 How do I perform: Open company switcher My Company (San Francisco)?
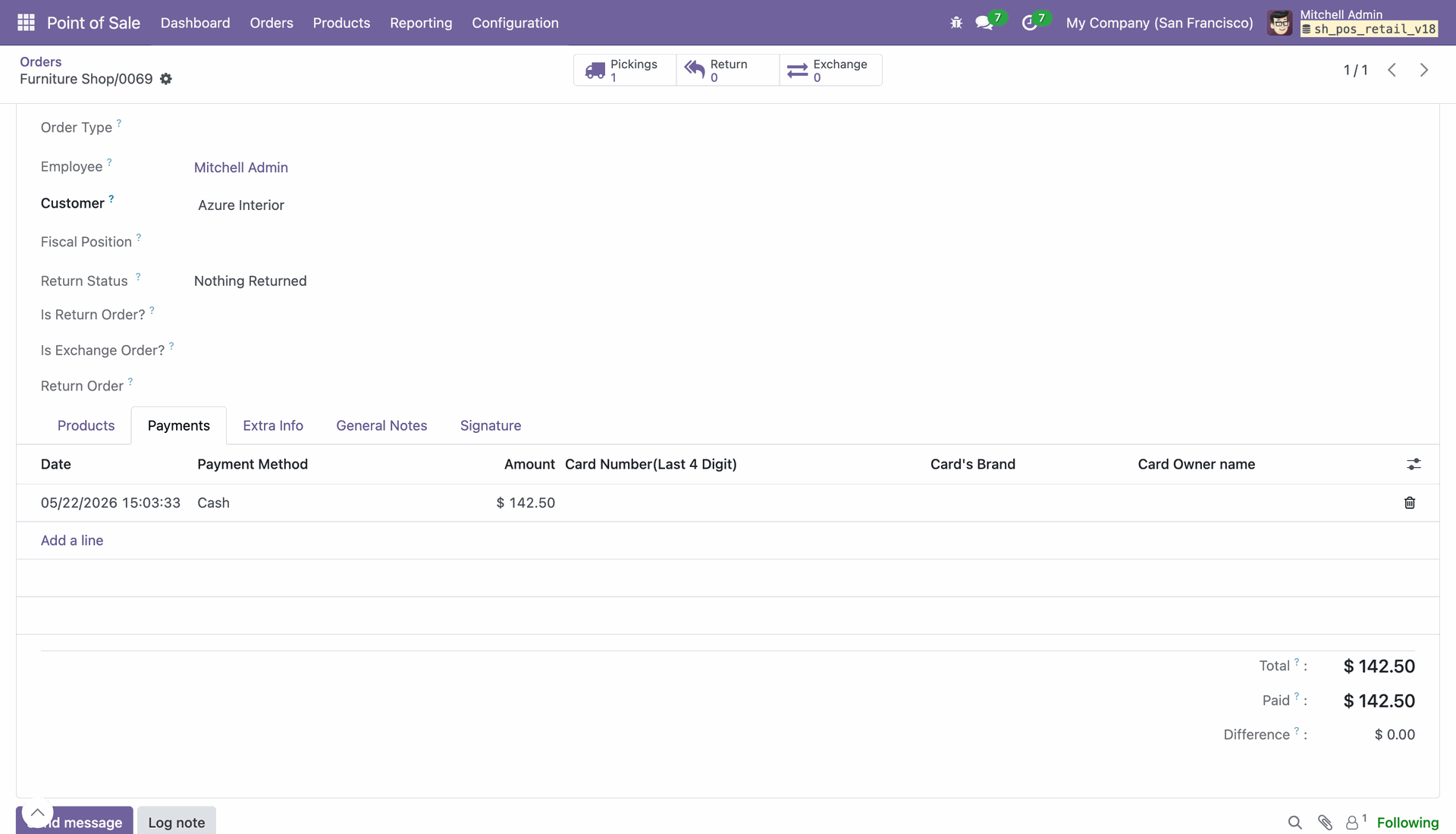1159,23
